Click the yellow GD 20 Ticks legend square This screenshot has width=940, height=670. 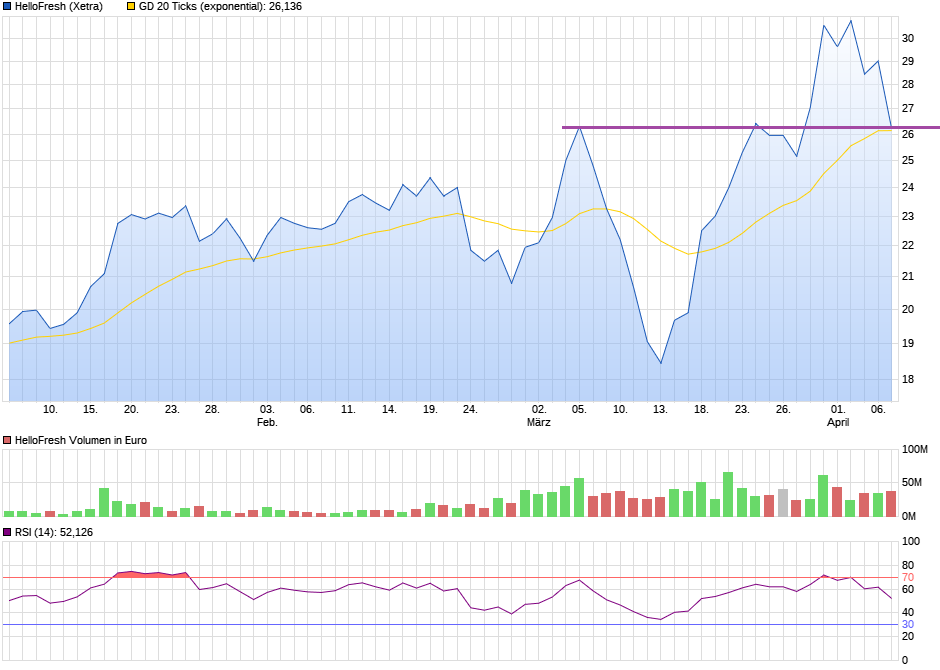(x=131, y=7)
